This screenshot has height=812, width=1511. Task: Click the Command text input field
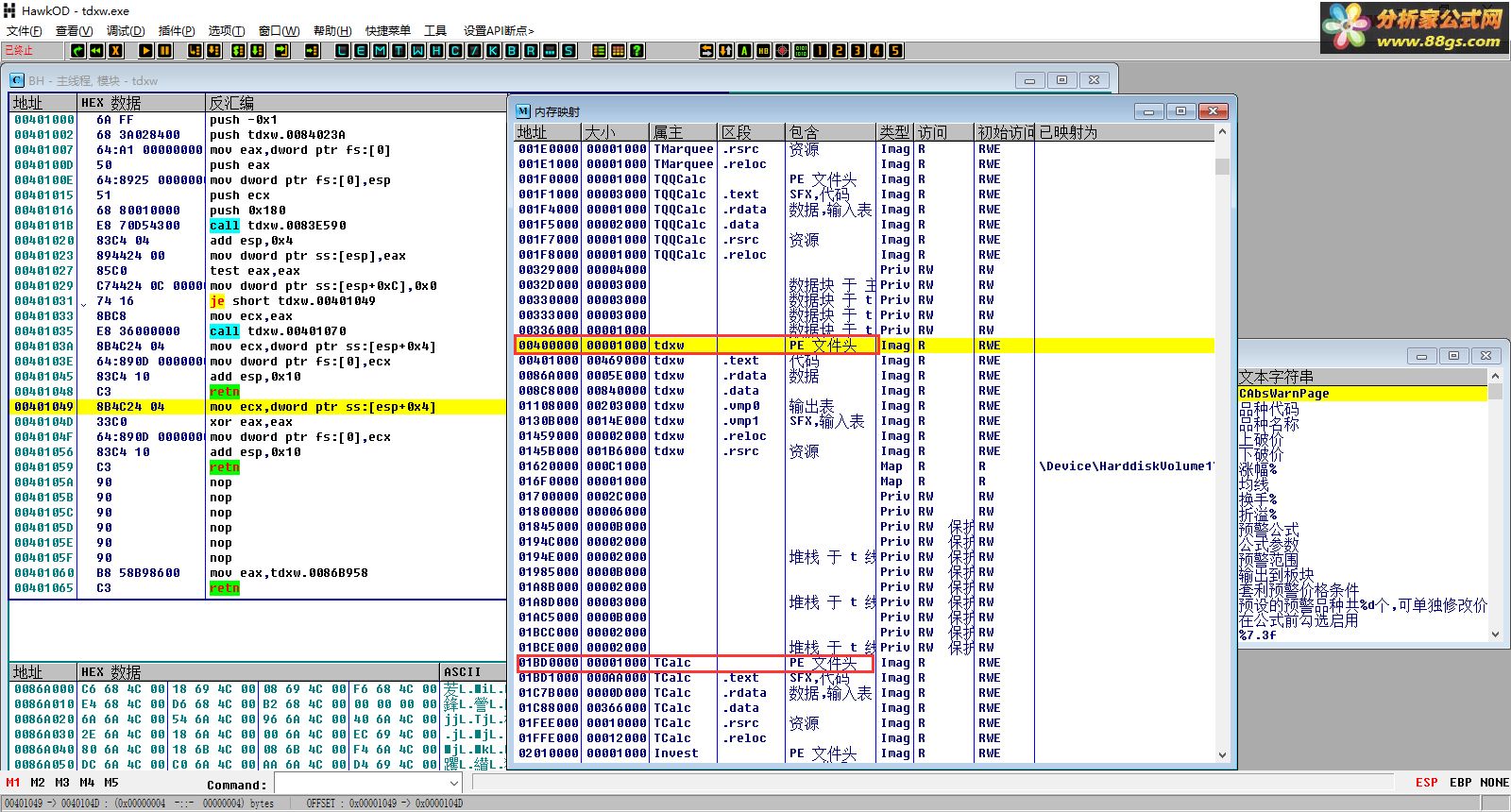coord(361,784)
